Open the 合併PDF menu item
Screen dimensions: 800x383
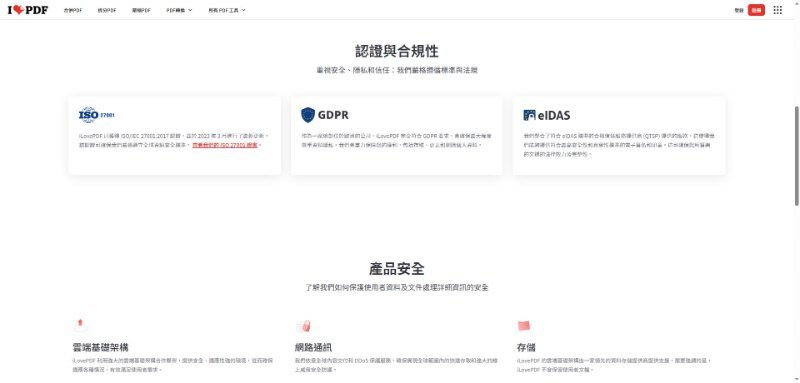[x=73, y=10]
